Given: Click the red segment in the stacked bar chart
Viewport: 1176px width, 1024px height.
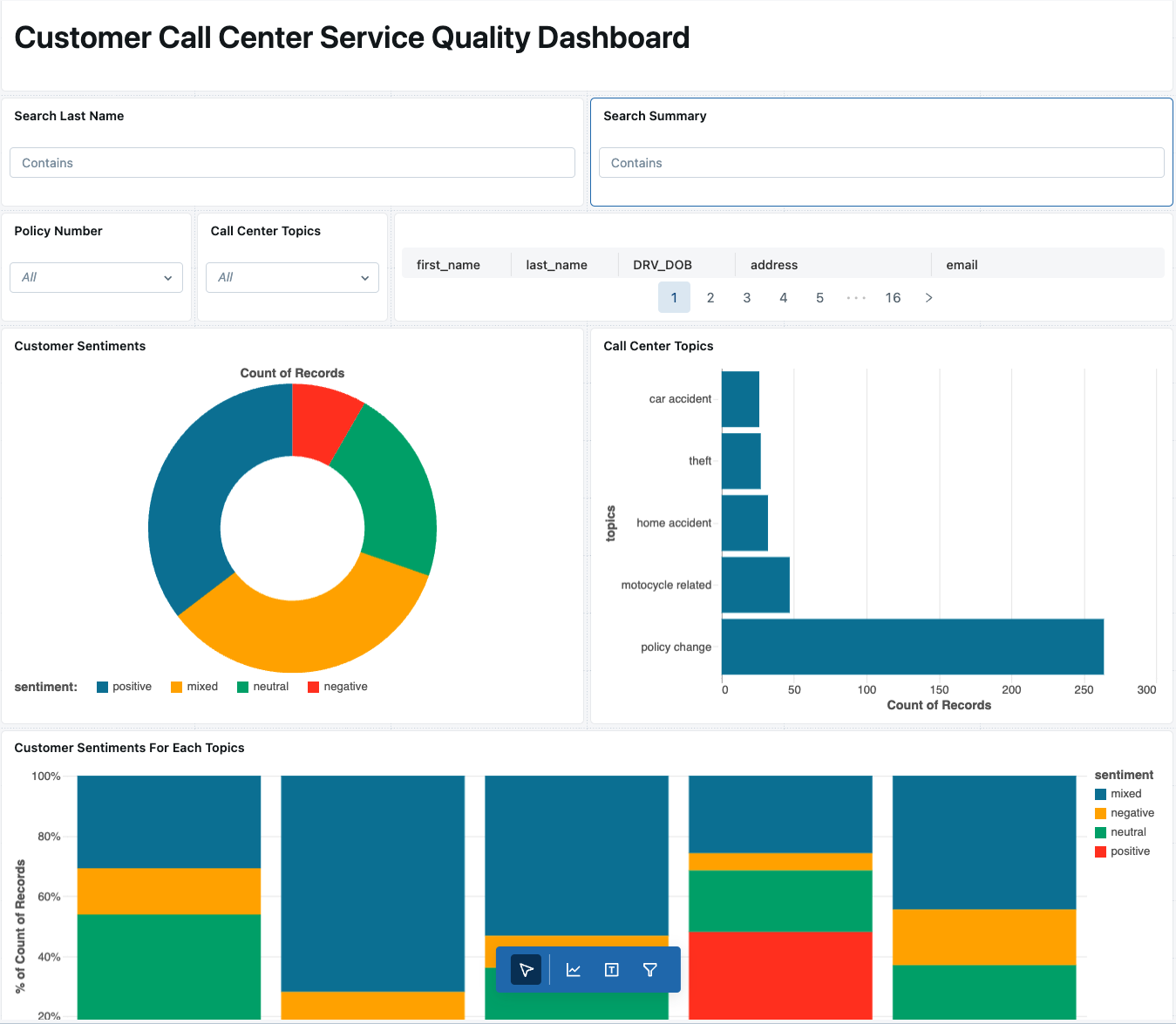Looking at the screenshot, I should click(x=780, y=974).
